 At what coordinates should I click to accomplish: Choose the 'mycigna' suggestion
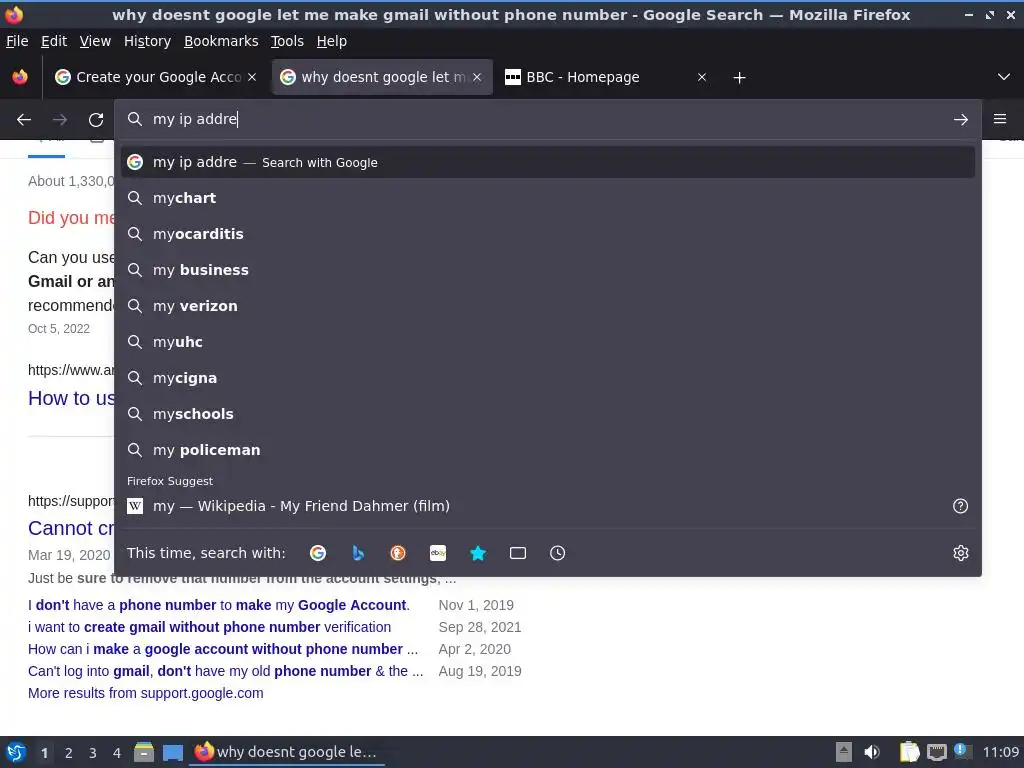point(547,377)
